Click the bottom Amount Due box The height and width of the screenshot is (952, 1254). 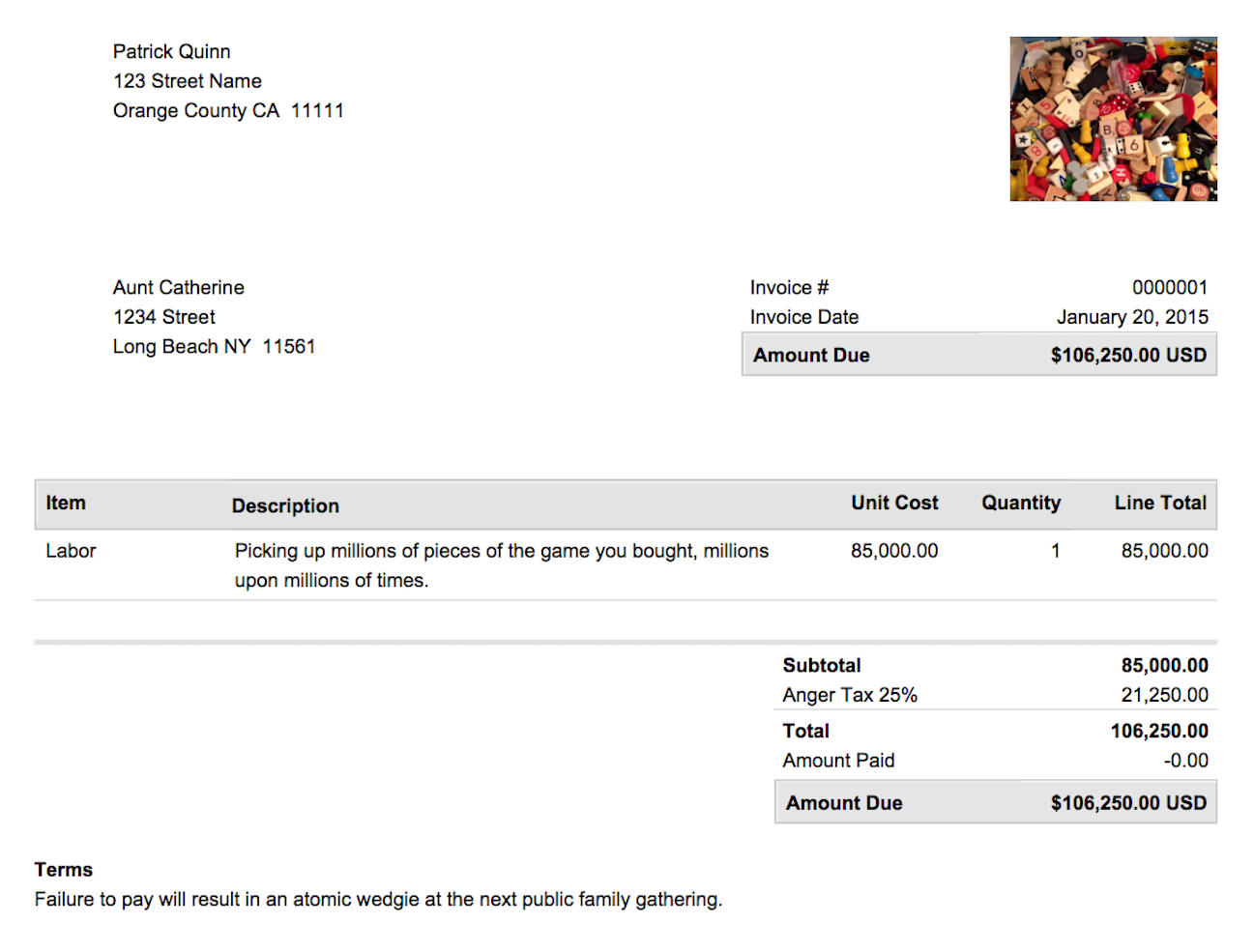click(x=996, y=802)
